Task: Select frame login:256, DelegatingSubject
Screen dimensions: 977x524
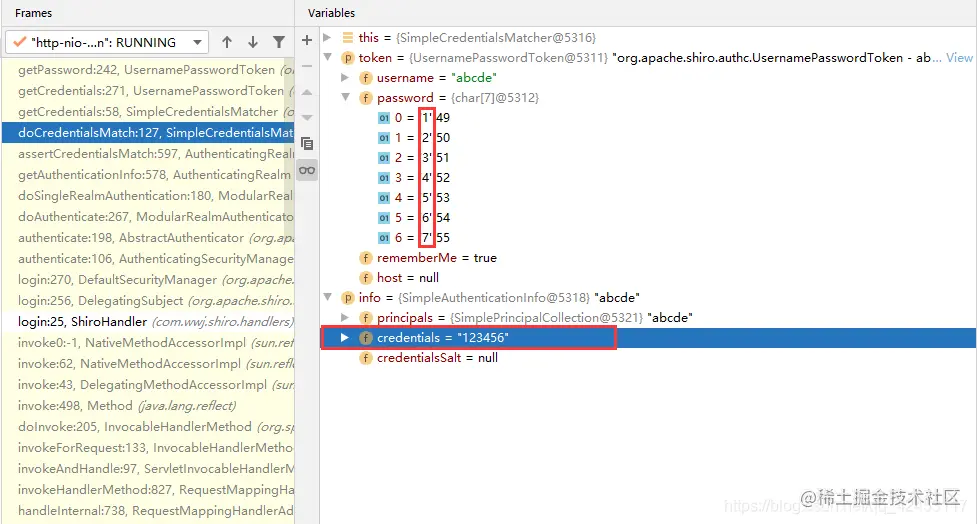Action: (x=148, y=300)
